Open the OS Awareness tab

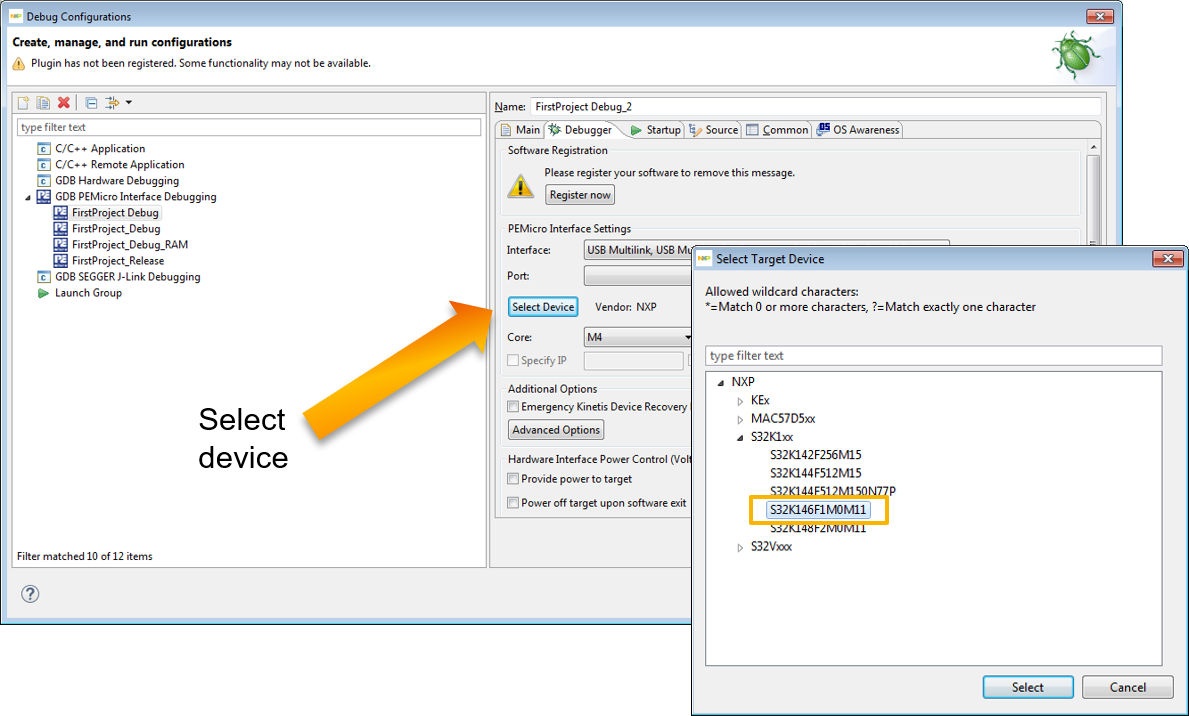[859, 130]
